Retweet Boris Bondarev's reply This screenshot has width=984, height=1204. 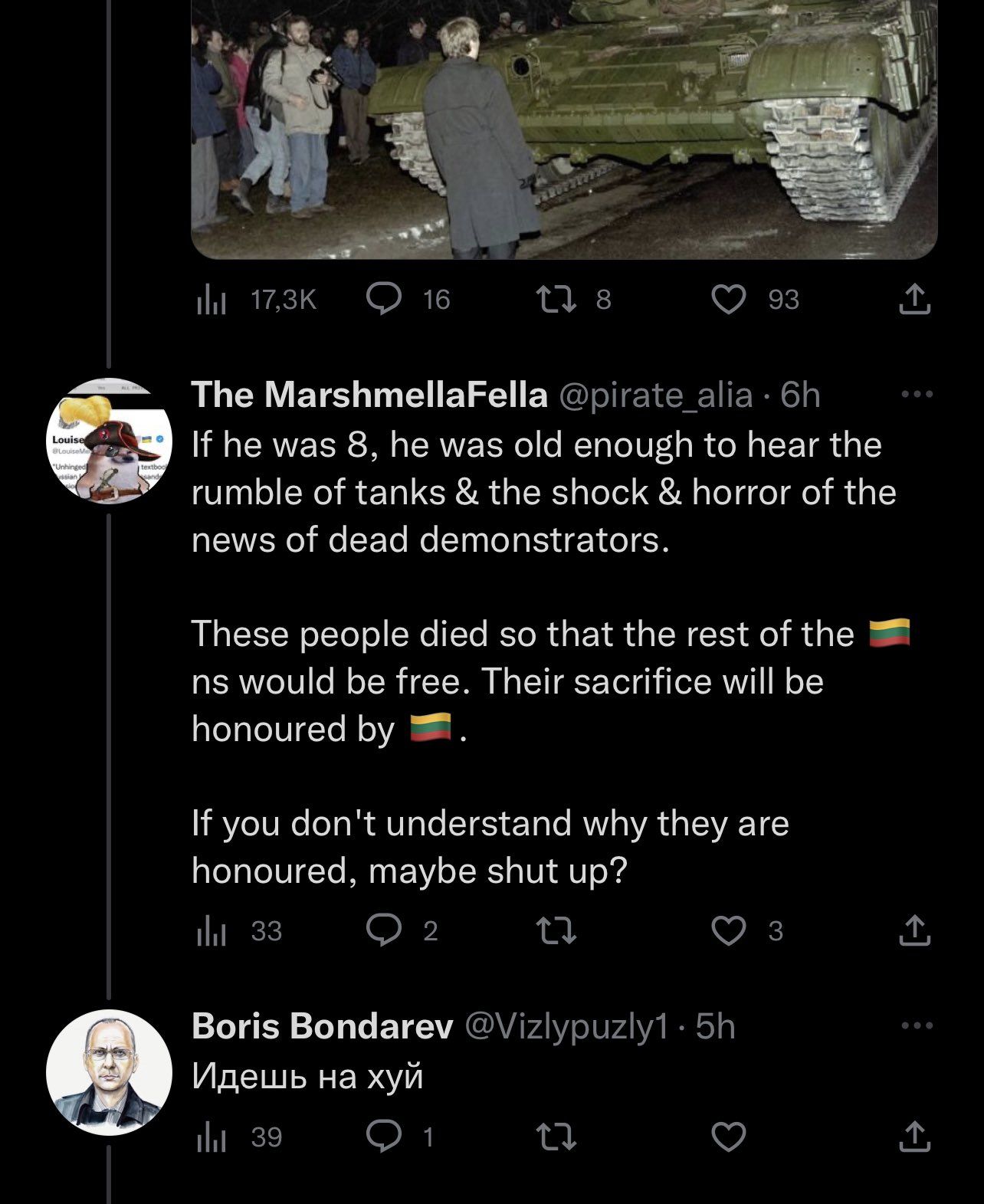(557, 1137)
